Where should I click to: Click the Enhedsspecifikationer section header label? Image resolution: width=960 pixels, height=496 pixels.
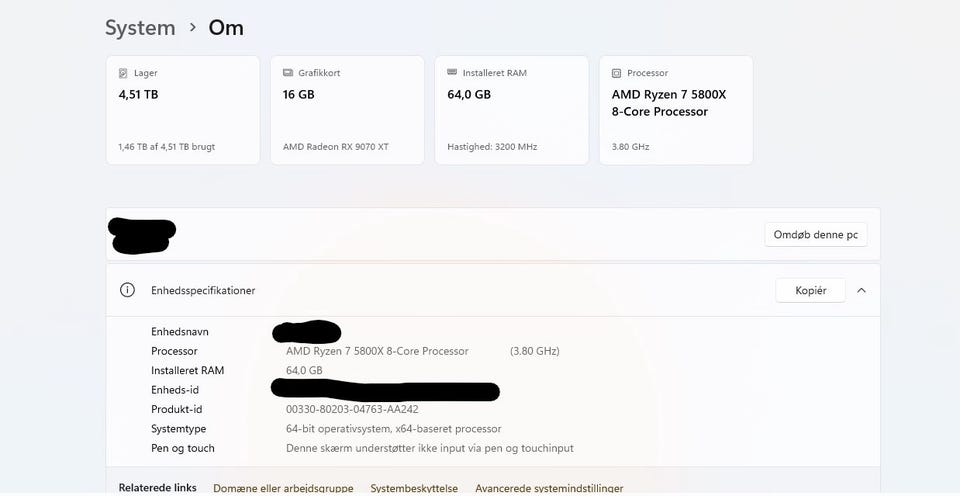pyautogui.click(x=203, y=290)
